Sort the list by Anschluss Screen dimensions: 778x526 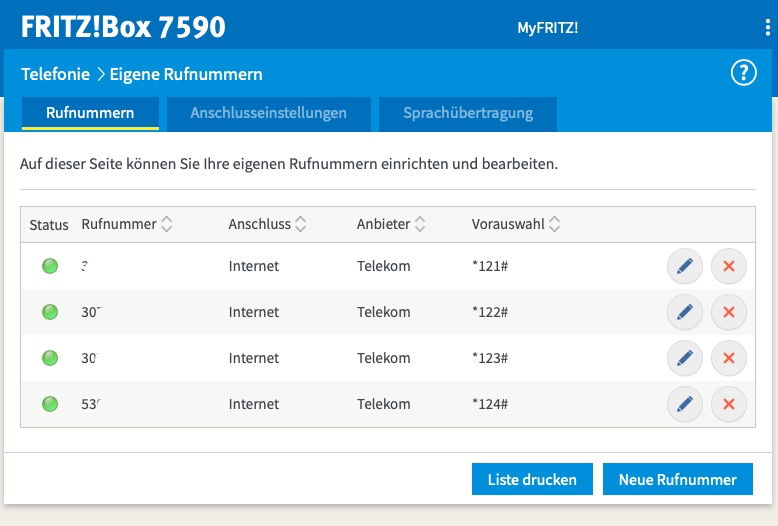coord(300,225)
